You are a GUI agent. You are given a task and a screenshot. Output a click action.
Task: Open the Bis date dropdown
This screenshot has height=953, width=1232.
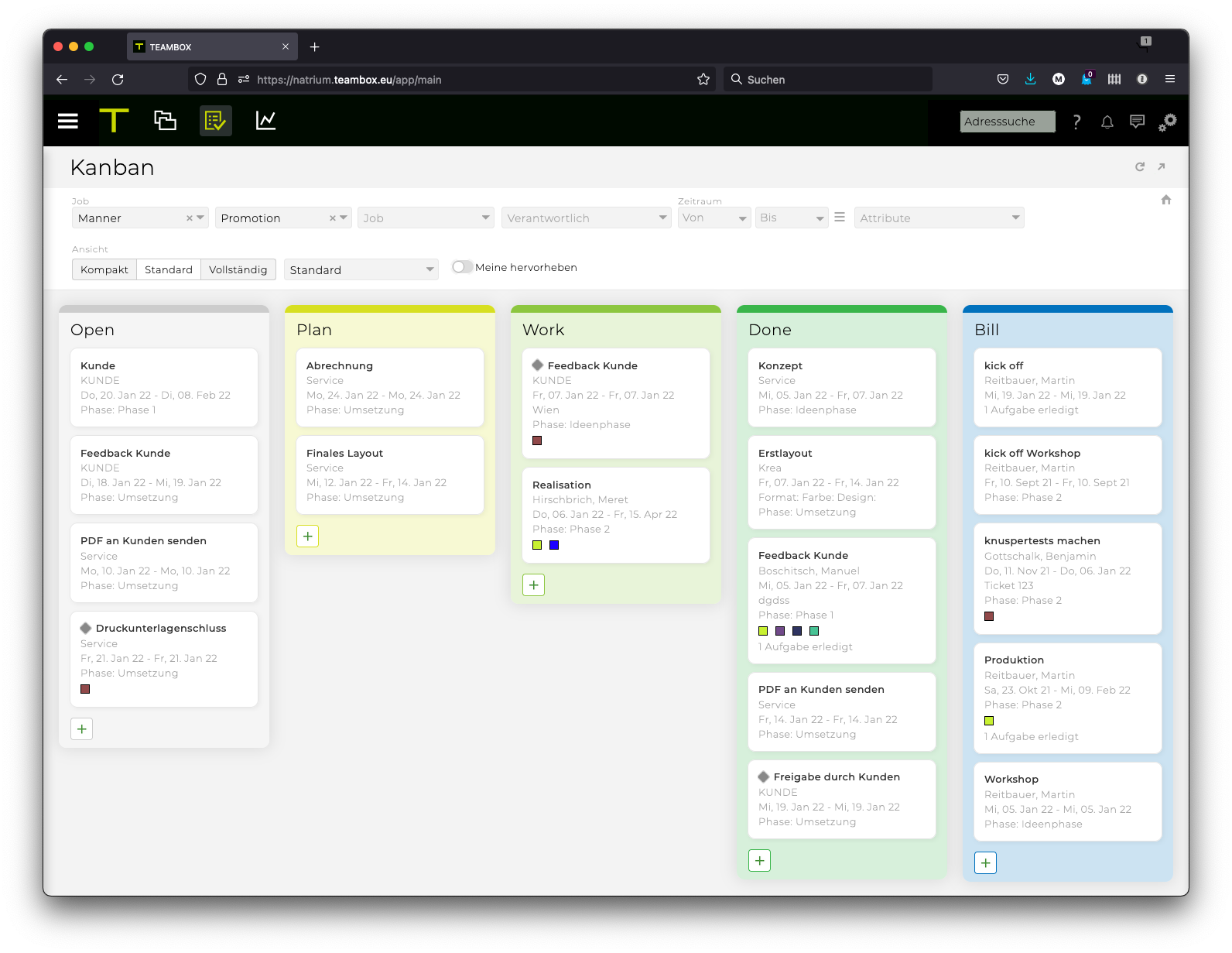pyautogui.click(x=792, y=218)
